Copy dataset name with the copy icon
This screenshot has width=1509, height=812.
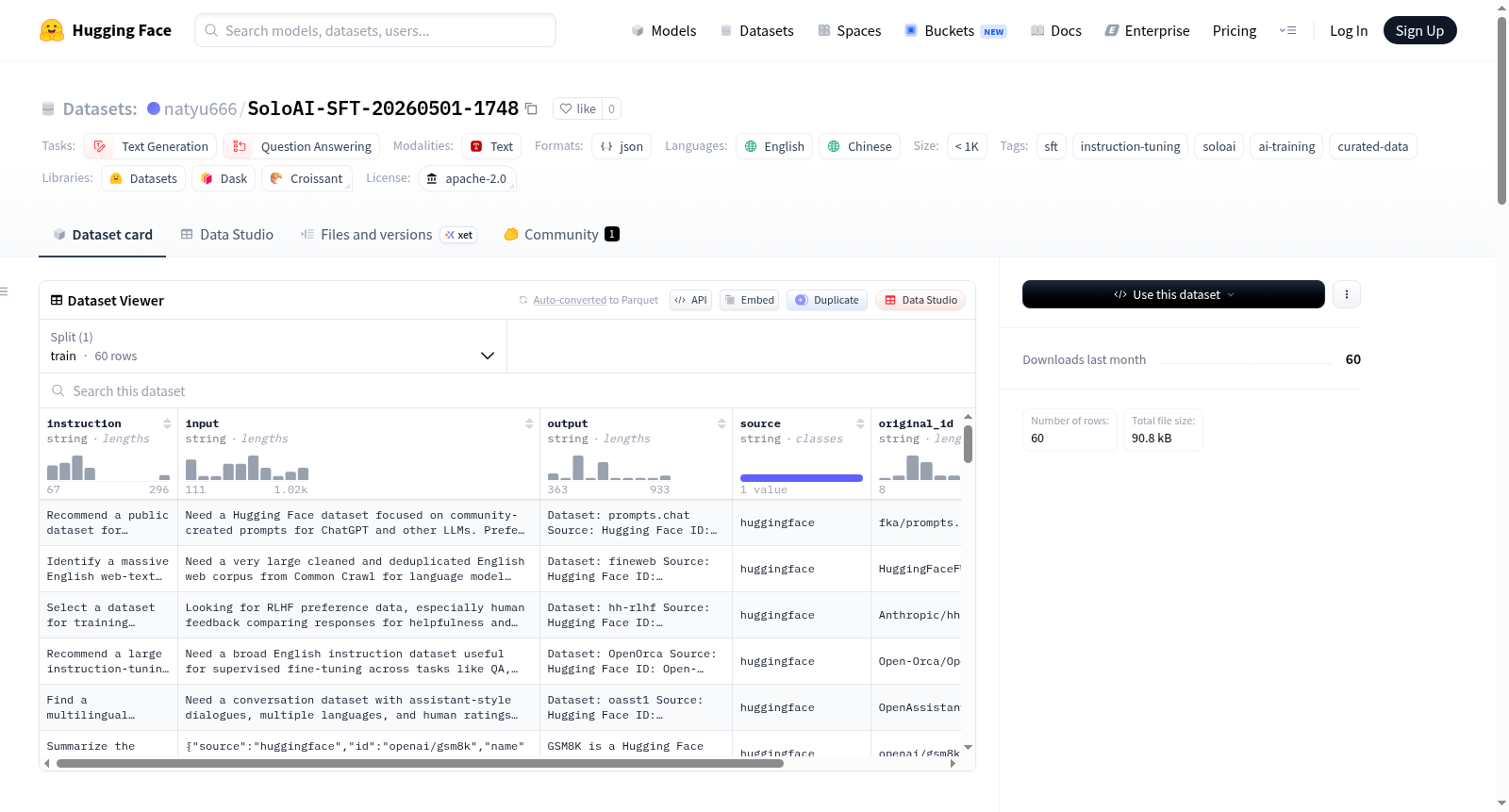pos(532,108)
